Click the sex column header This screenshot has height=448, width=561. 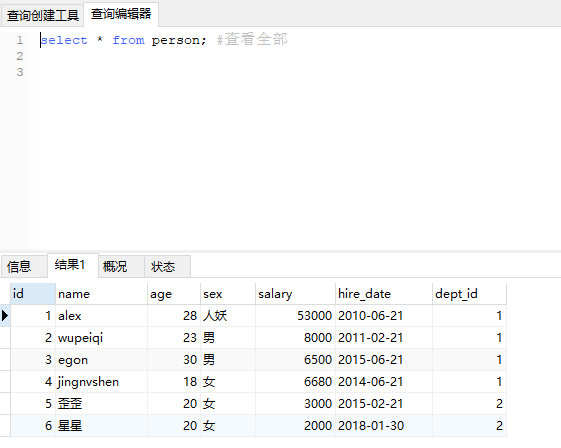228,294
